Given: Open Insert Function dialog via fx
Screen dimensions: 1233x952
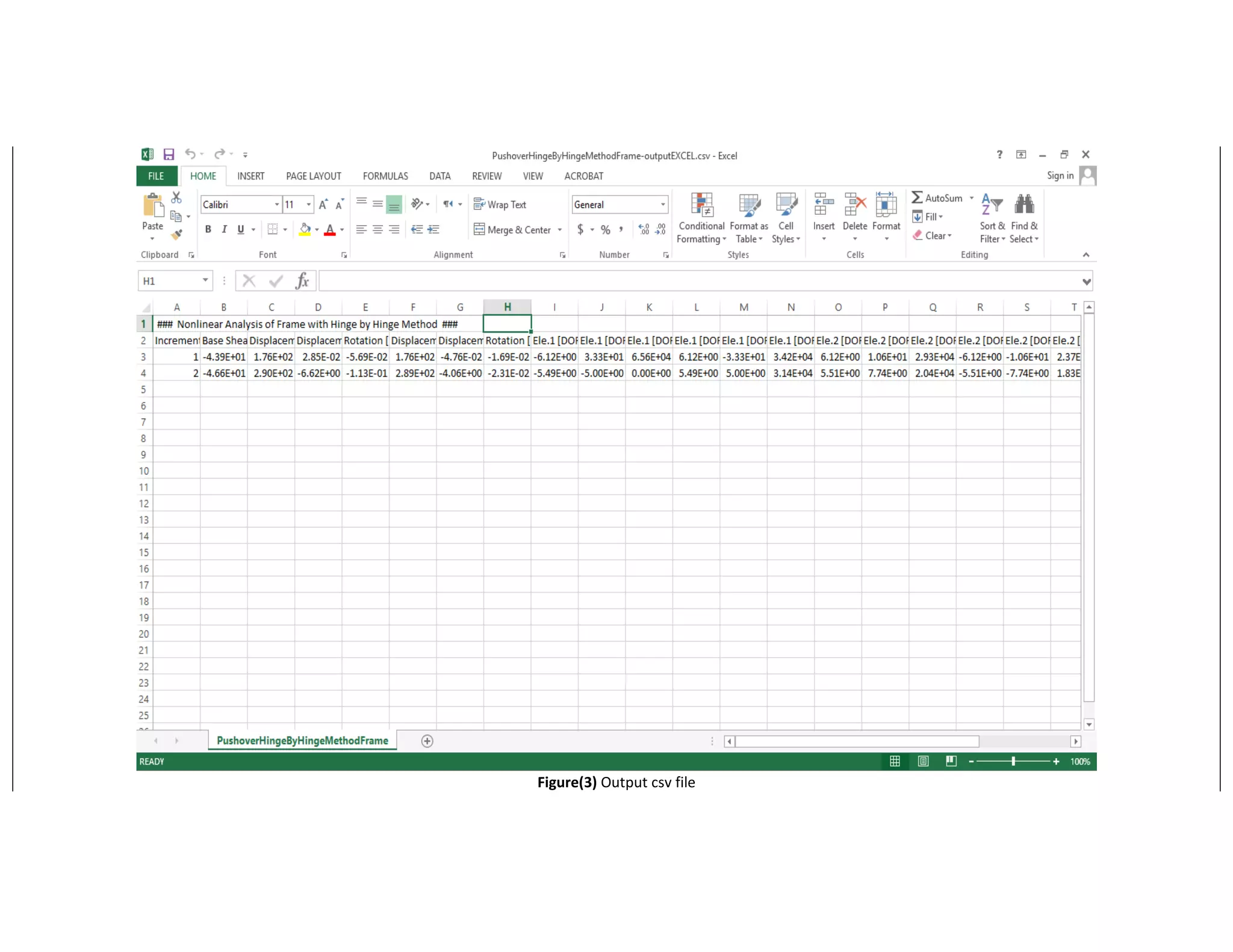Looking at the screenshot, I should (302, 280).
